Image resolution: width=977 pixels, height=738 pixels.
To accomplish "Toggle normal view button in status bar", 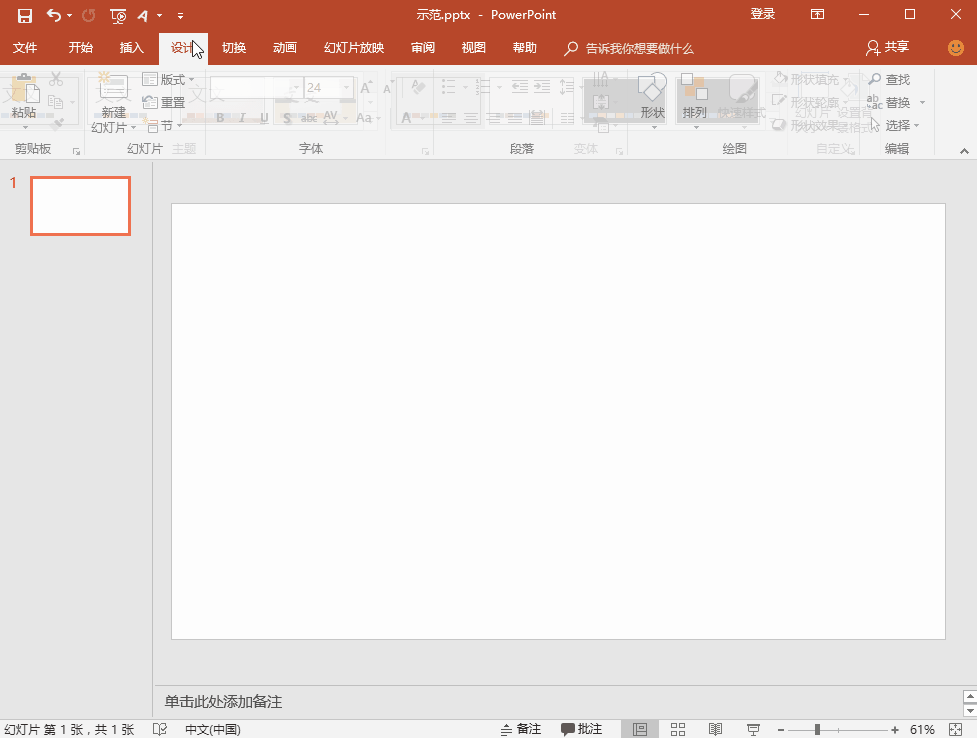I will [x=640, y=729].
